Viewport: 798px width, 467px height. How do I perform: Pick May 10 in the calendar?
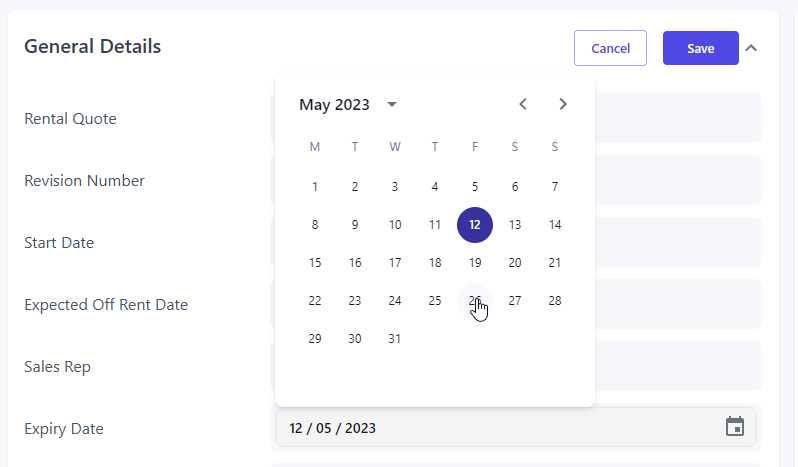click(x=395, y=225)
